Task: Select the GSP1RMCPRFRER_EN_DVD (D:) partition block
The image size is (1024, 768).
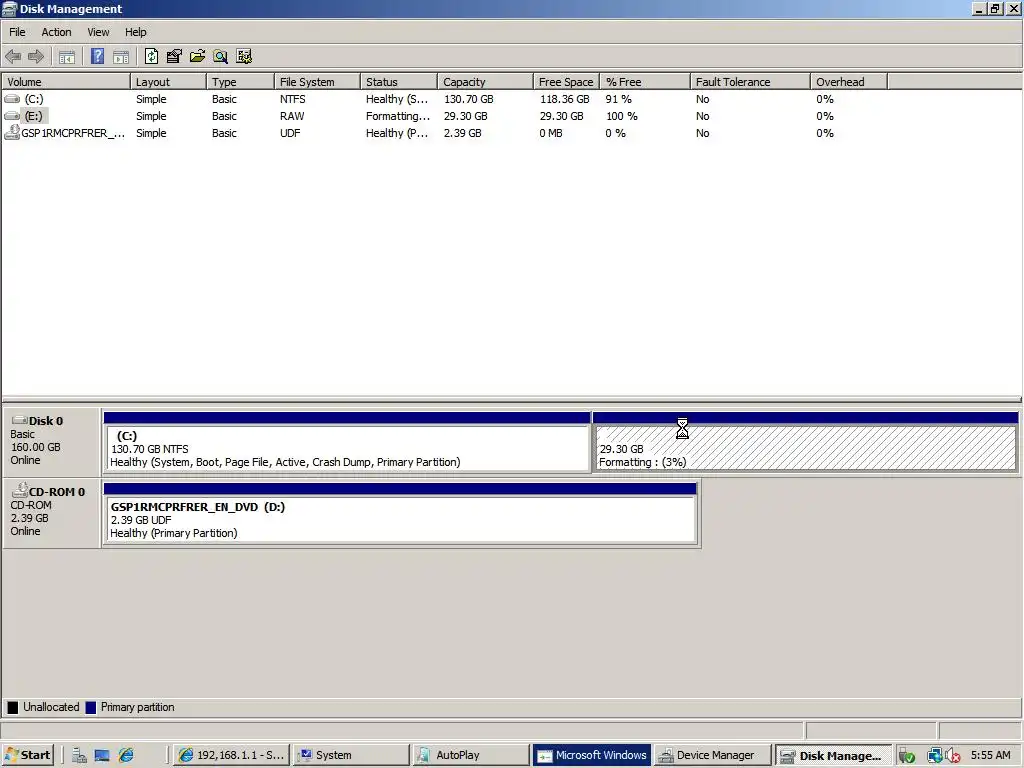Action: pos(400,513)
